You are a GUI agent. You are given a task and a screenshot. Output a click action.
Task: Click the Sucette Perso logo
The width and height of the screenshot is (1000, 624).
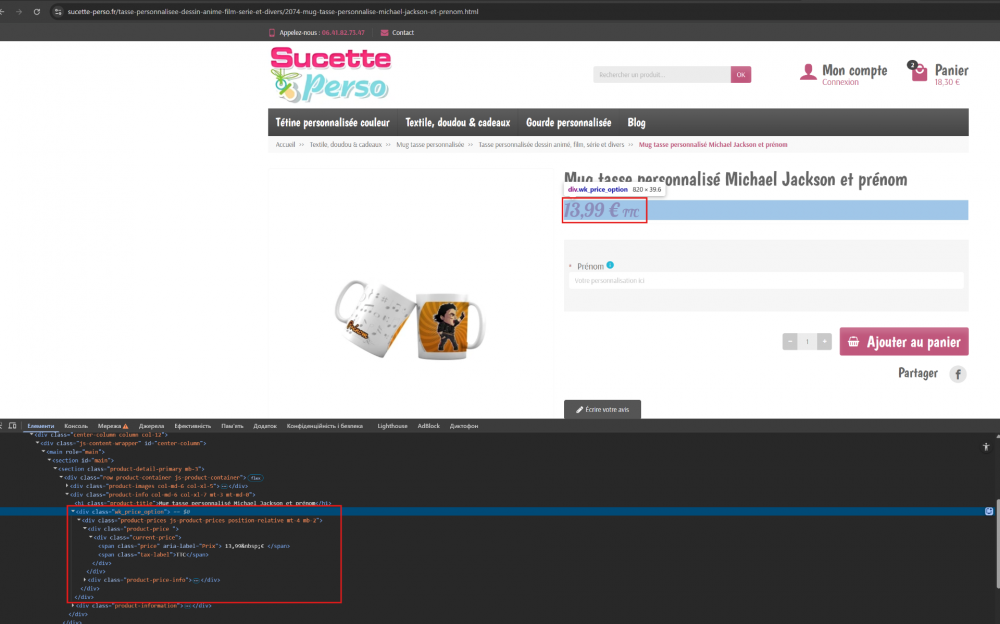331,75
